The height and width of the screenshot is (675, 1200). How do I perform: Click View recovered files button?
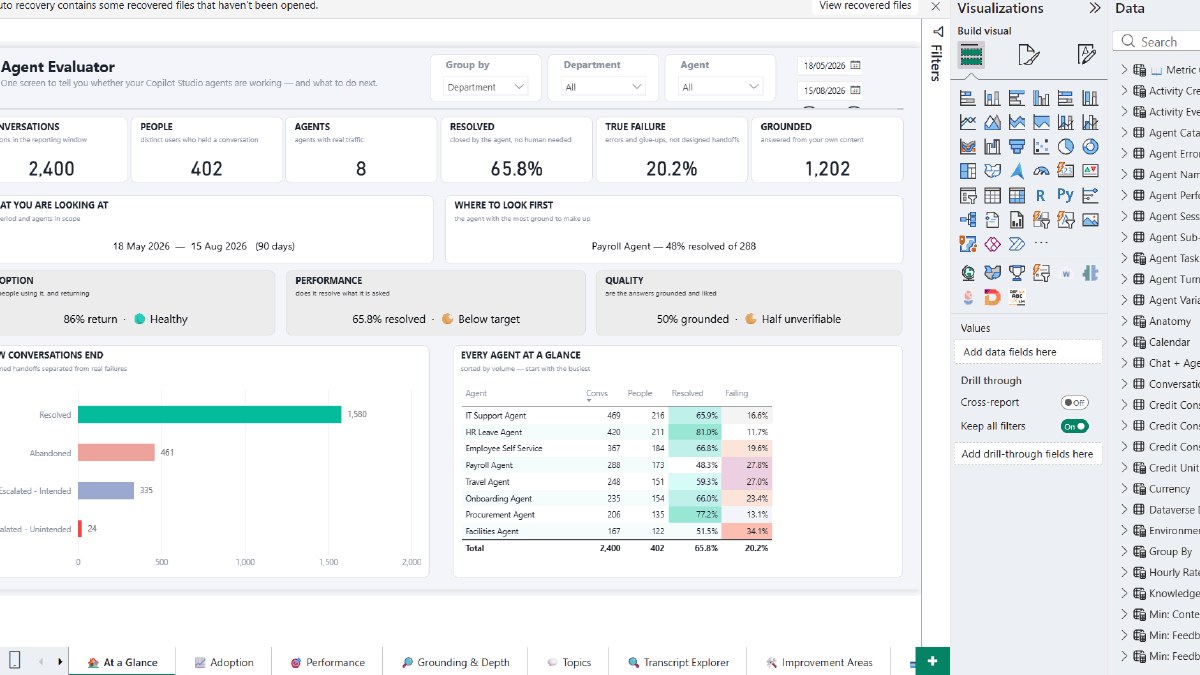pos(865,6)
